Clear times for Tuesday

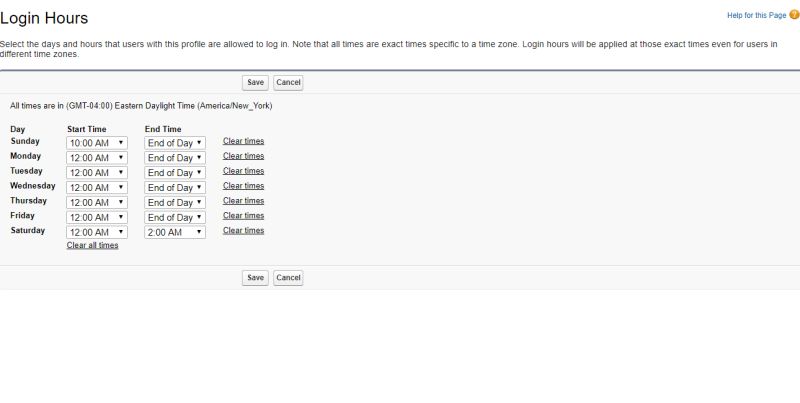click(243, 171)
